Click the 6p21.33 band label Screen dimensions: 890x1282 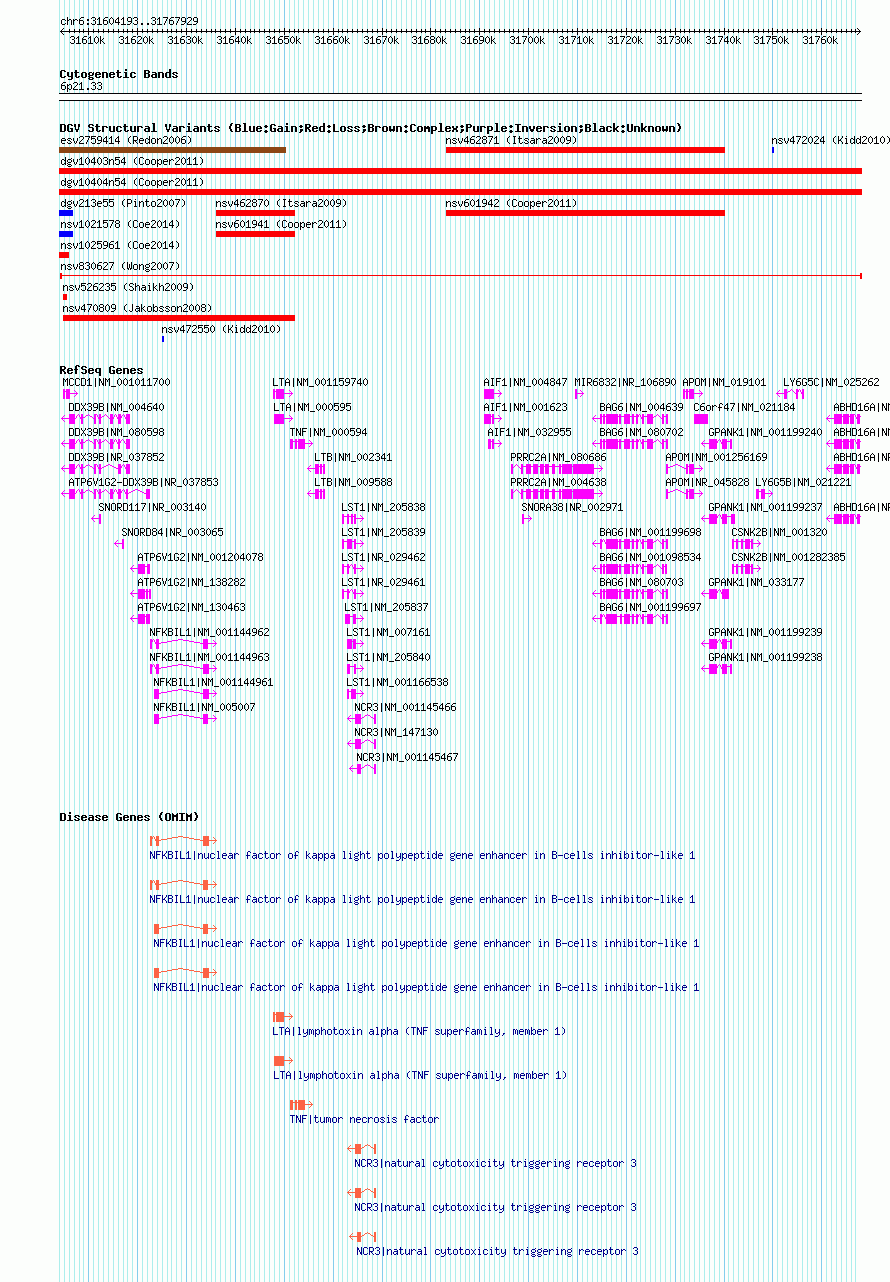(81, 87)
